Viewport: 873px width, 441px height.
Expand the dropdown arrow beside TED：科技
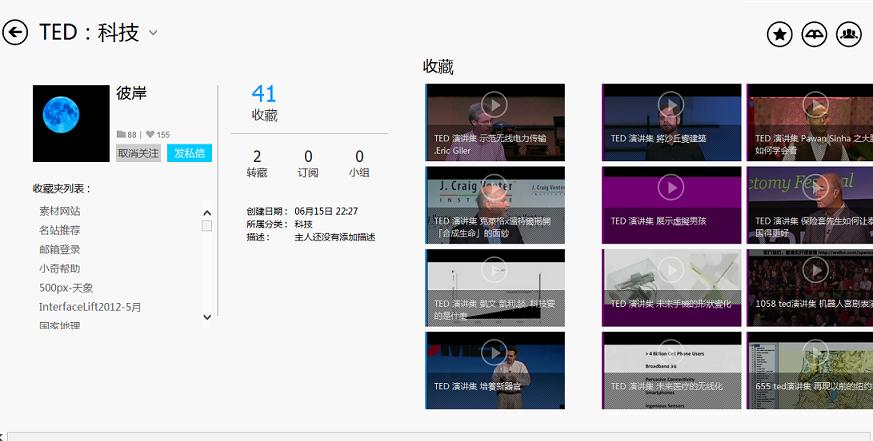click(153, 33)
